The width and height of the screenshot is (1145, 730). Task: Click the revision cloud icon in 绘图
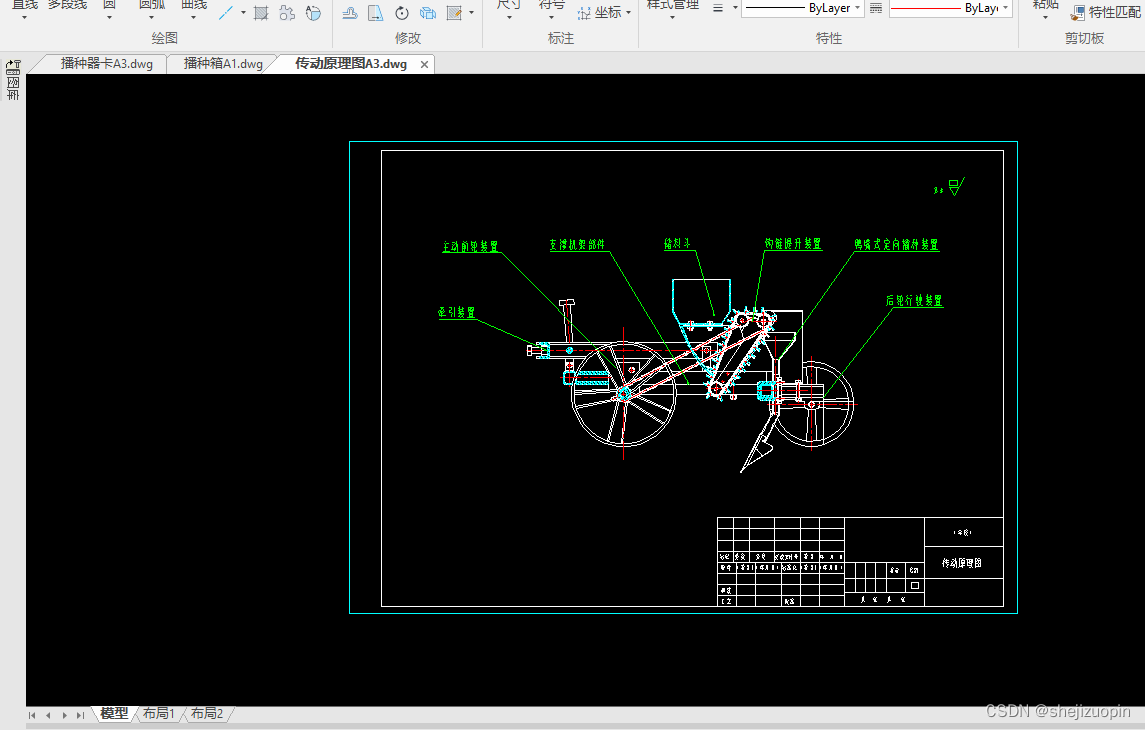[x=313, y=13]
